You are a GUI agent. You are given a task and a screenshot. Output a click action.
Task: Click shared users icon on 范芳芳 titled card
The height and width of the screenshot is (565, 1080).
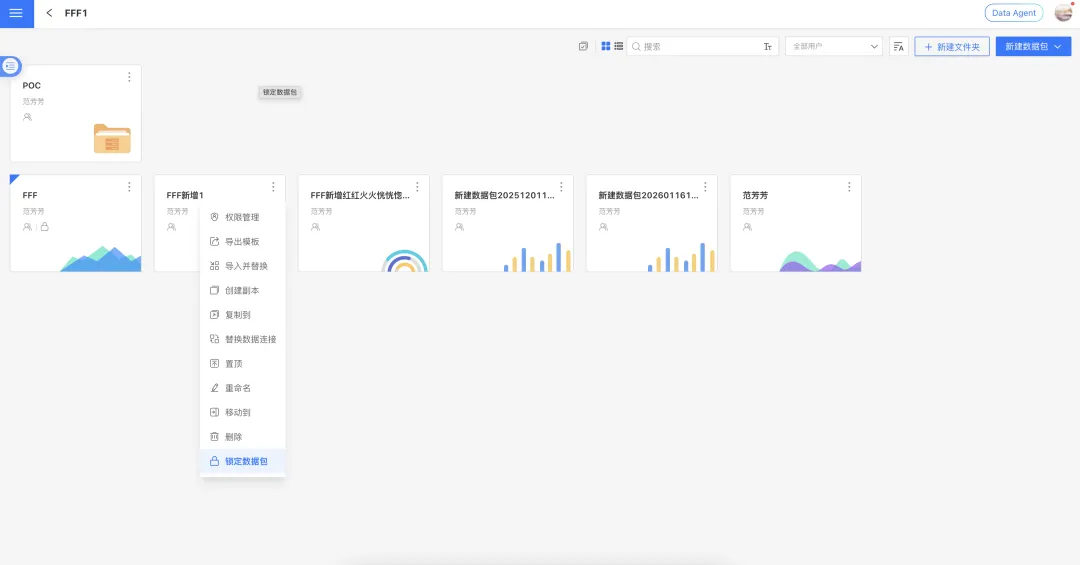[x=747, y=227]
